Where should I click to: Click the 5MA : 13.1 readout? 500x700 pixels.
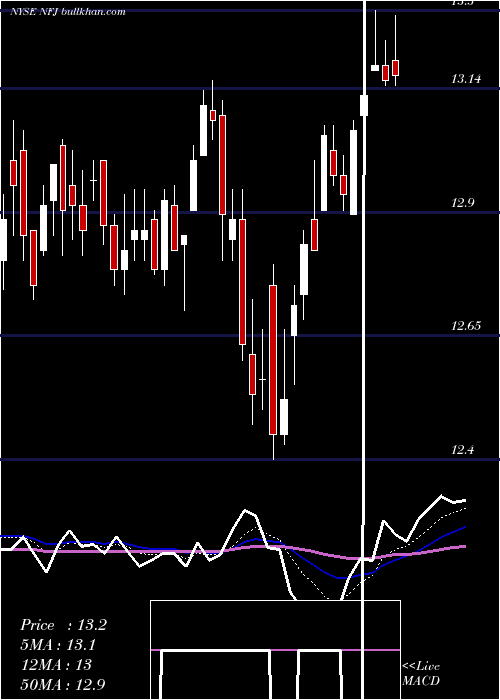point(58,645)
